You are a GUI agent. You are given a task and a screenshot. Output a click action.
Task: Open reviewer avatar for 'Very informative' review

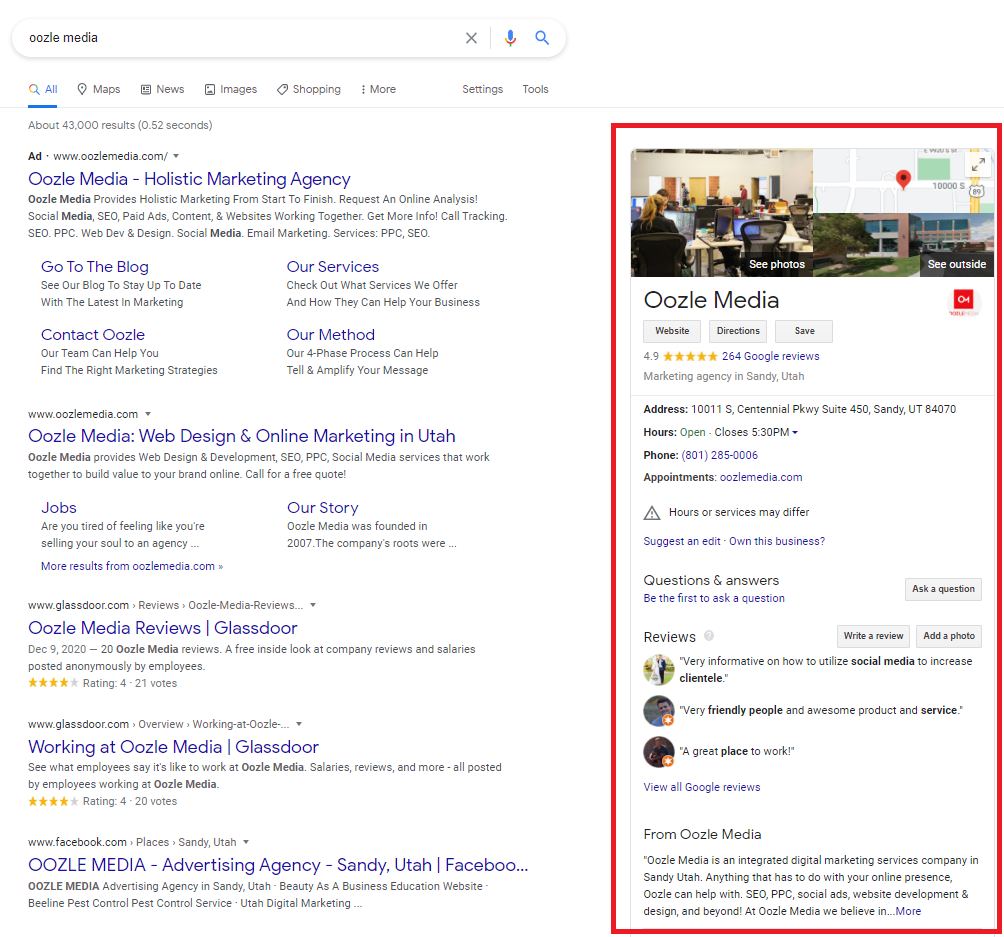click(x=659, y=669)
